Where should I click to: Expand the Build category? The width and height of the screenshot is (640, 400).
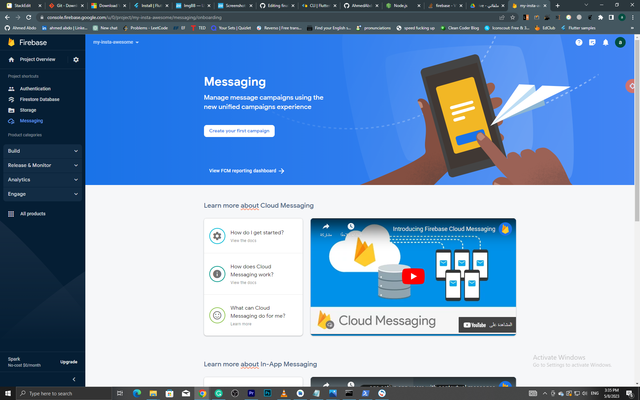point(42,151)
